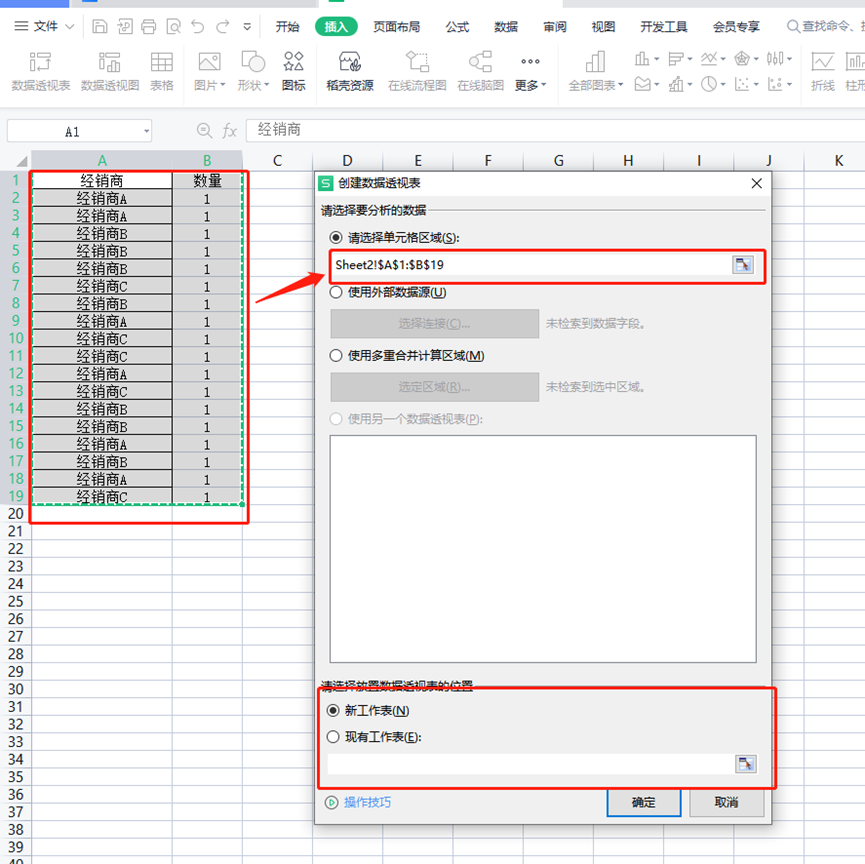
Task: Open the 页面布局 ribbon tab
Action: 396,26
